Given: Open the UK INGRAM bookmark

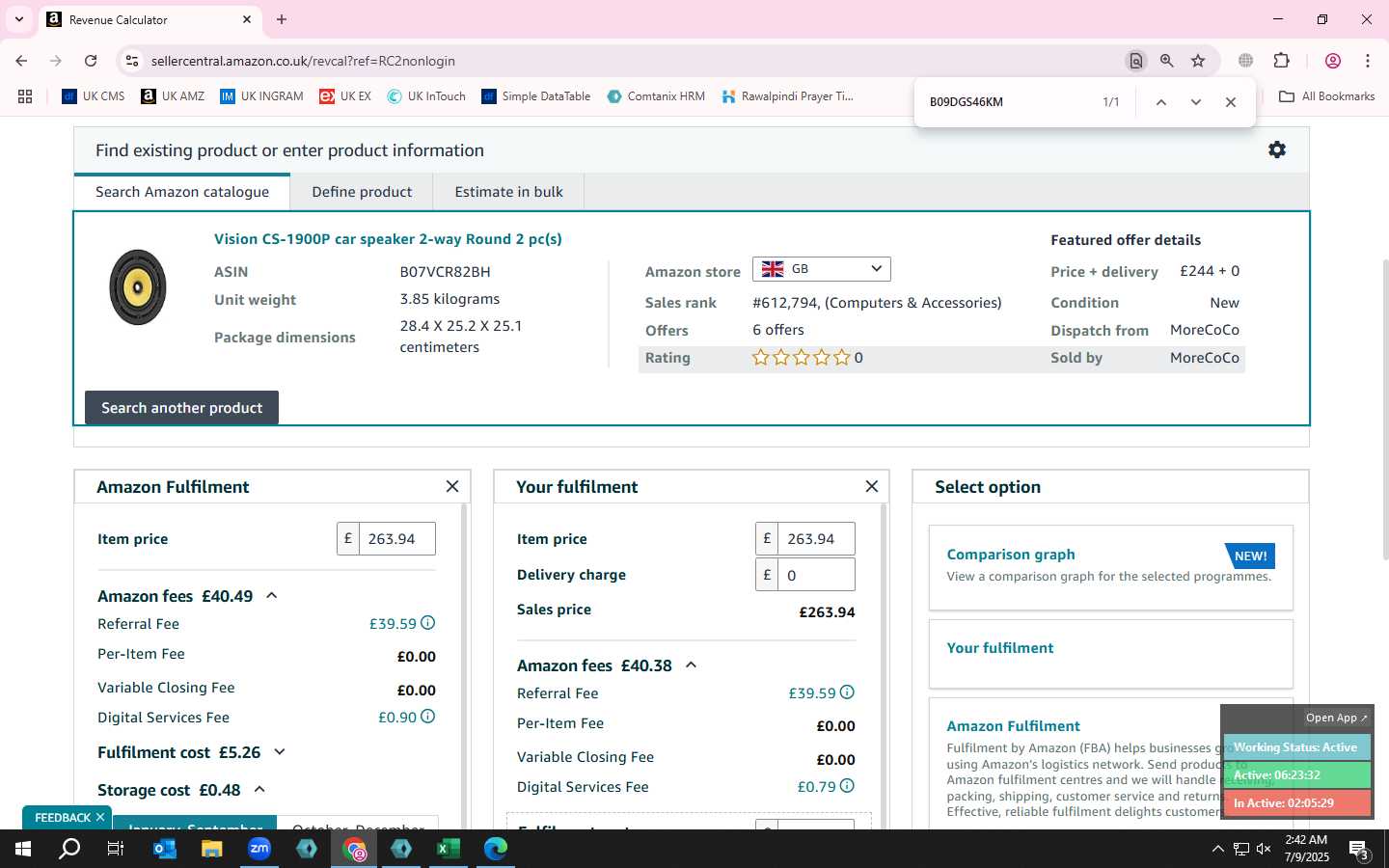Looking at the screenshot, I should [x=261, y=96].
